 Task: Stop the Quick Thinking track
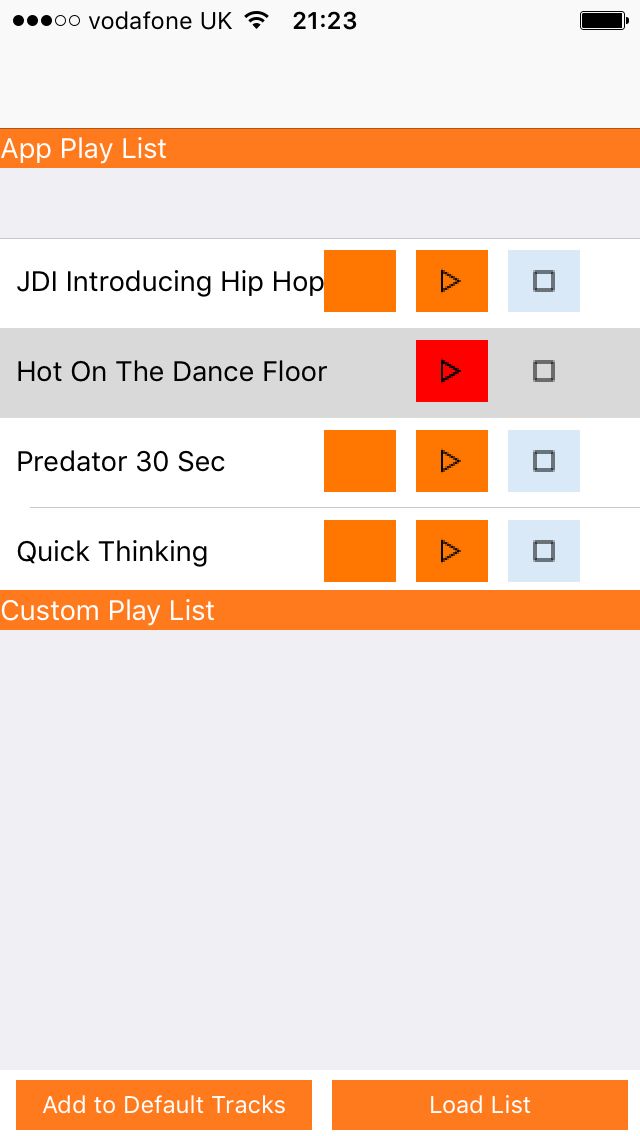pyautogui.click(x=544, y=551)
